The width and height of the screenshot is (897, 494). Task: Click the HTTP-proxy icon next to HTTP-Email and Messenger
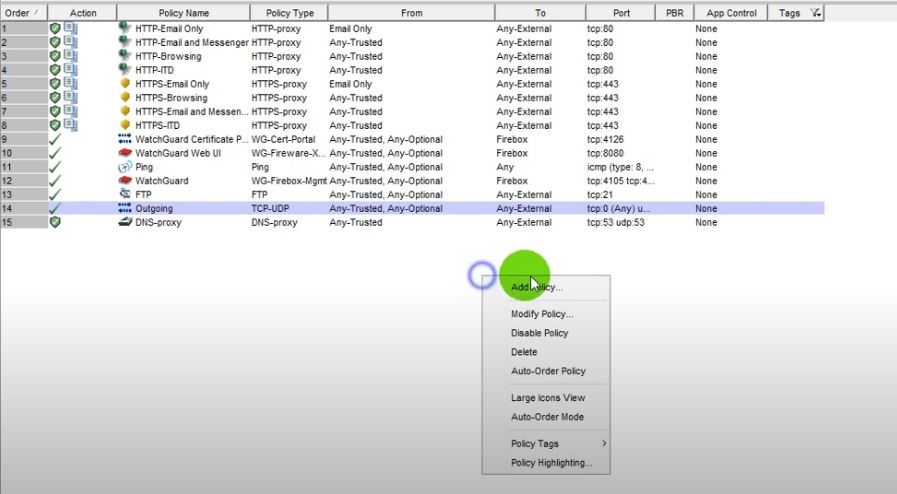124,42
